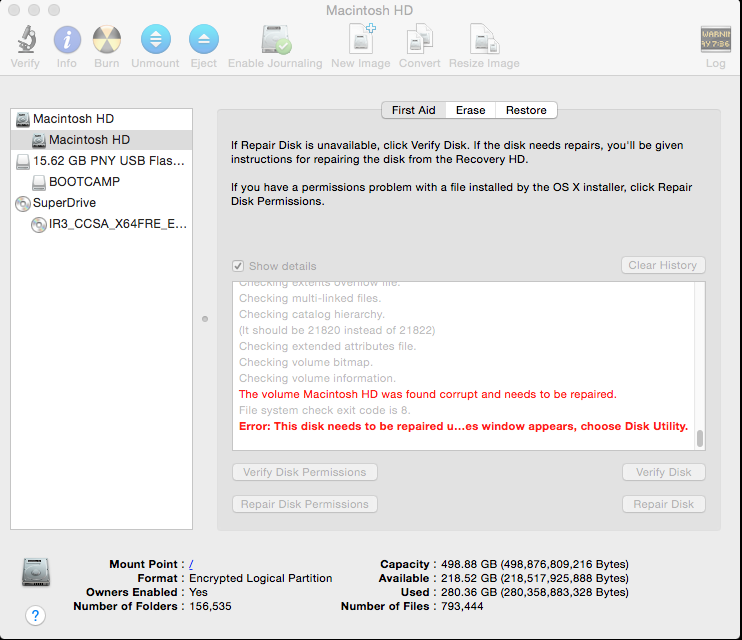Click the Burn disc icon

(106, 39)
